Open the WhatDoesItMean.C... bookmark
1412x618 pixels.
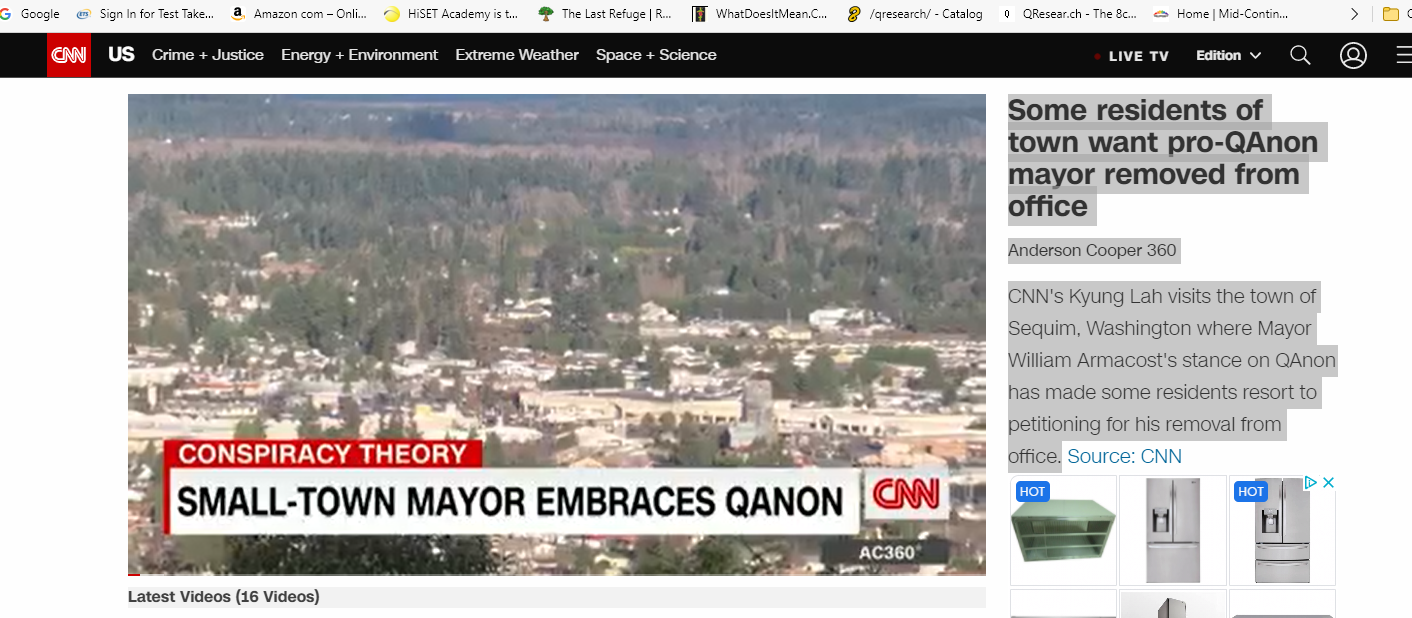click(759, 14)
